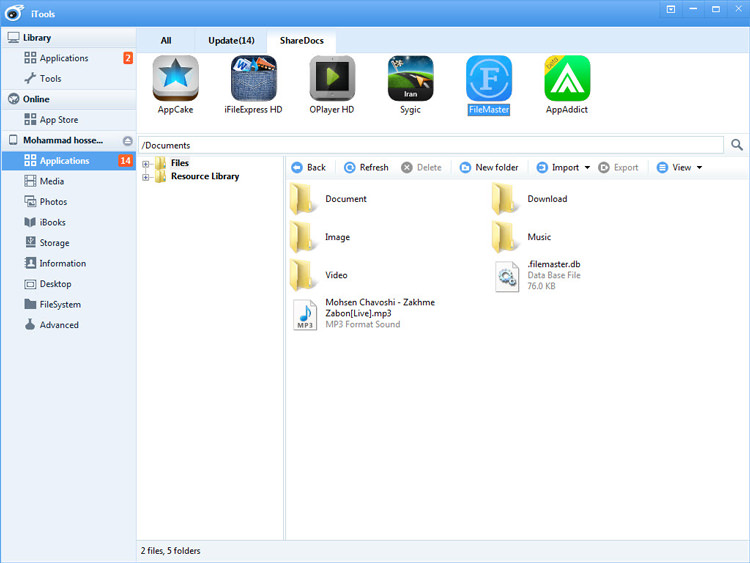Expand the Resource Library tree node
Screen dimensions: 750x563
tap(146, 177)
